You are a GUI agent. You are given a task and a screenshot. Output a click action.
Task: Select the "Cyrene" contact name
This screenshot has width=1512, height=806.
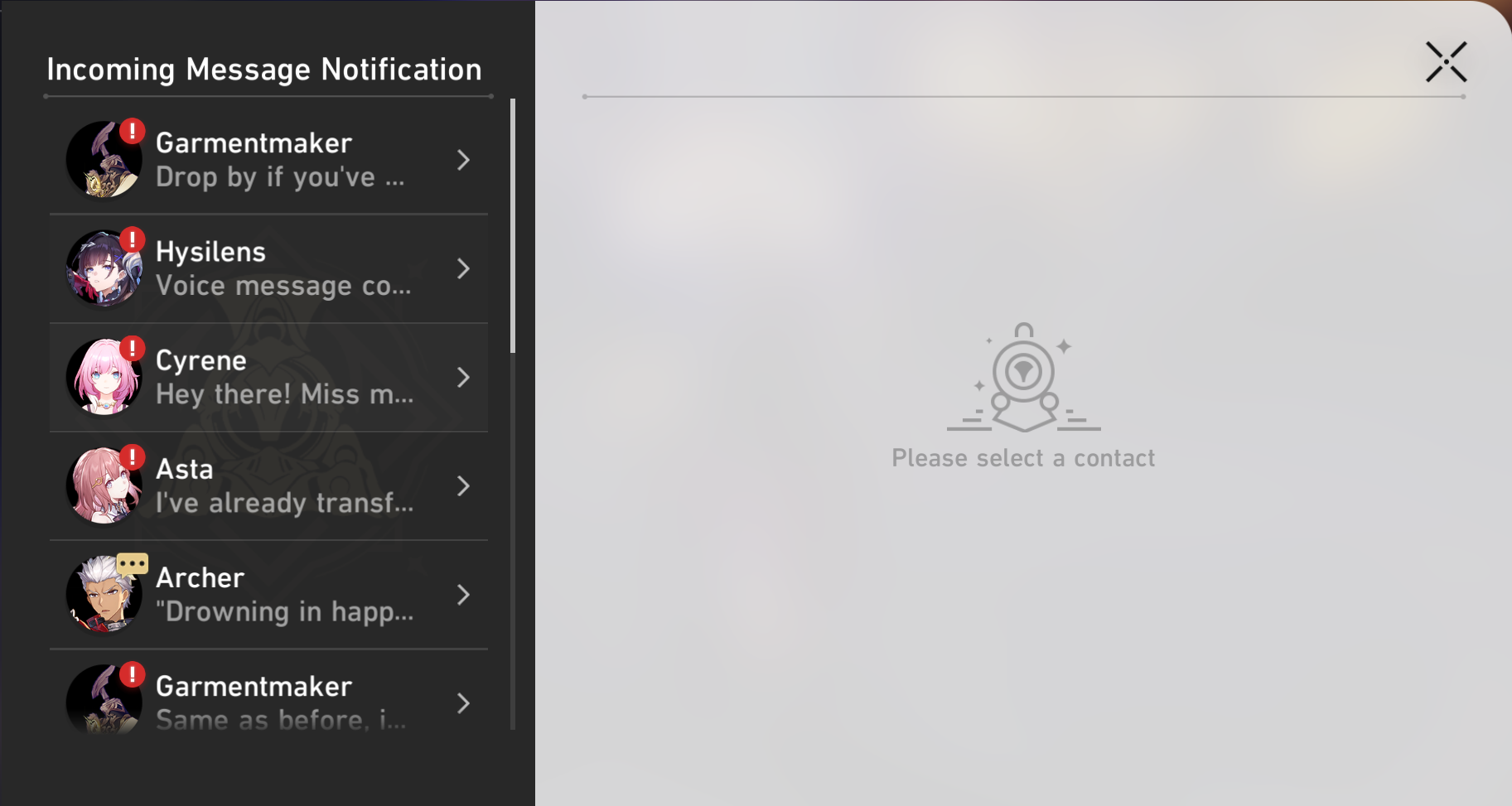tap(201, 361)
